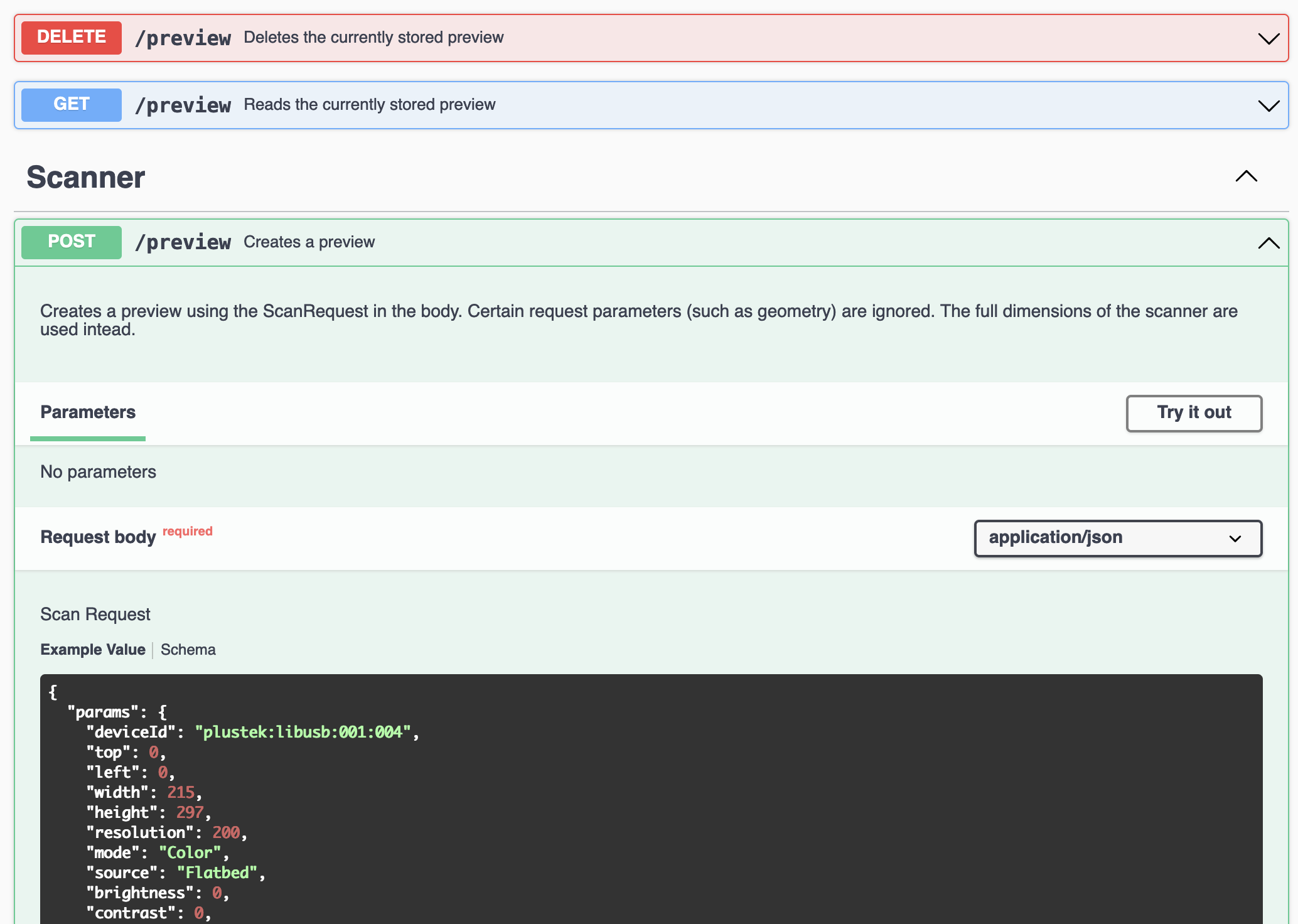1298x924 pixels.
Task: Click the deviceId value in example JSON
Action: (x=303, y=732)
